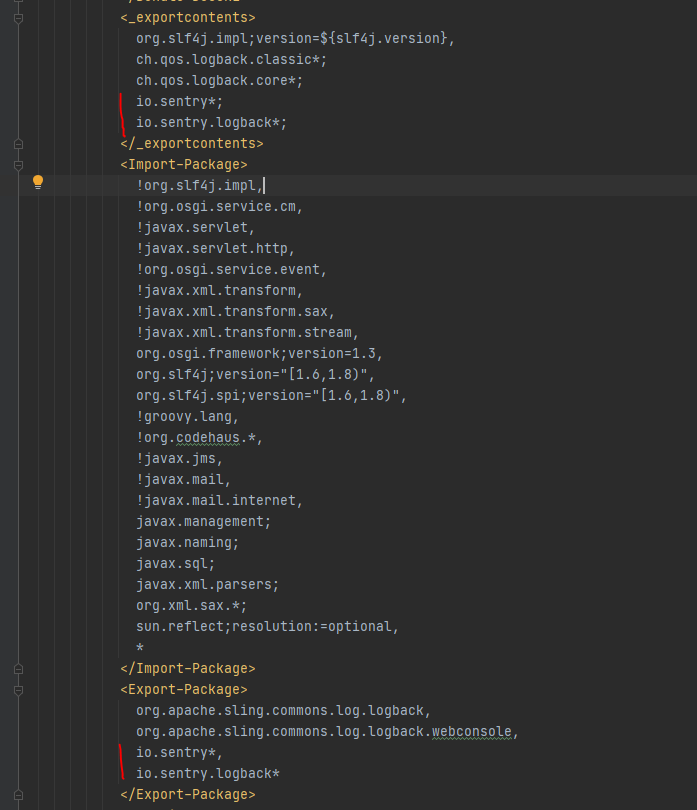Click the underlined word 'webconsole' in Export-Package

pos(472,731)
